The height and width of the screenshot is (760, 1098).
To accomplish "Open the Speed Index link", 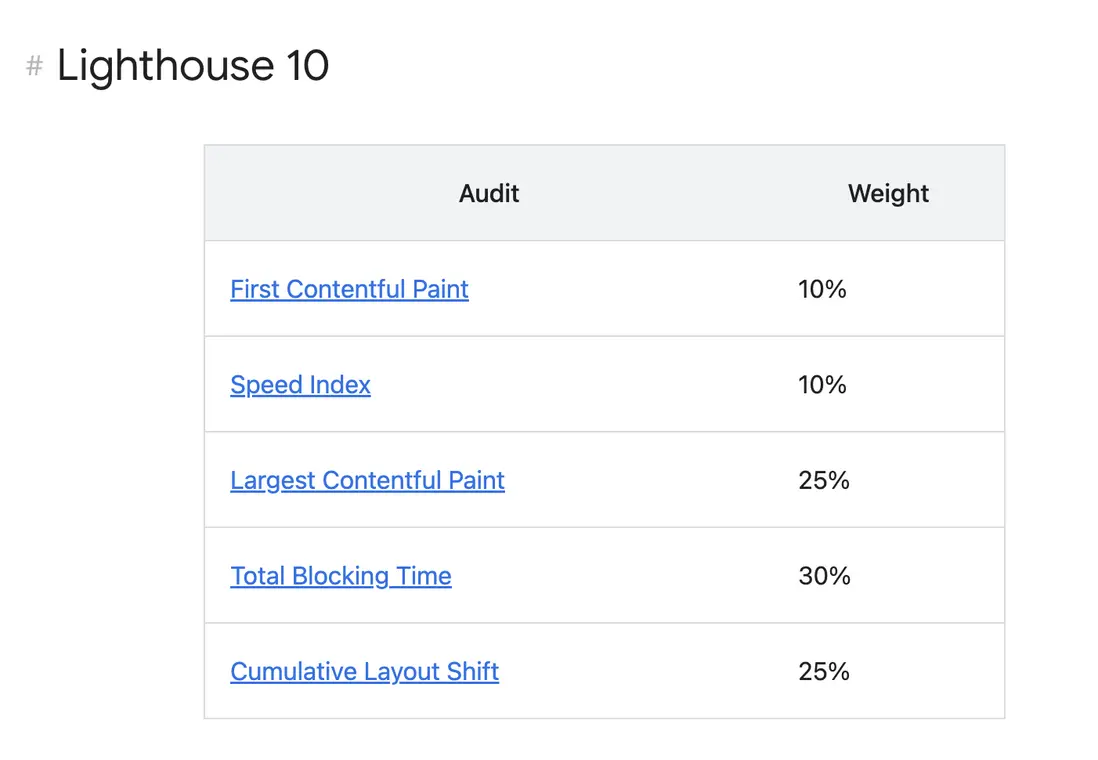I will (300, 385).
